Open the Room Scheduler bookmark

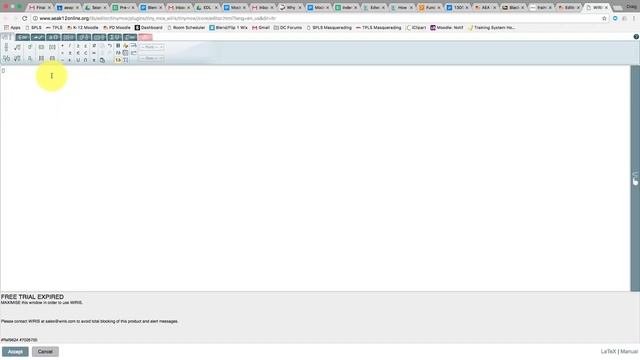186,28
